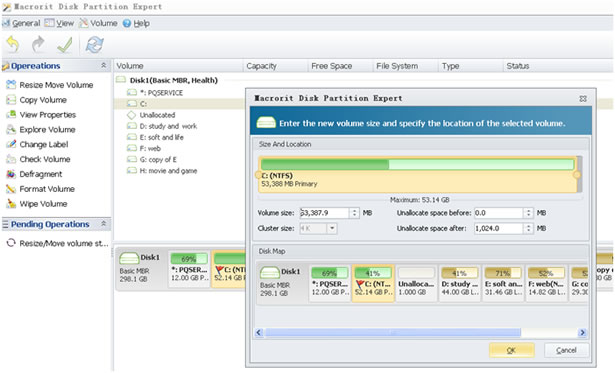The height and width of the screenshot is (373, 615).
Task: Click Unallocate space after input field
Action: 498,228
